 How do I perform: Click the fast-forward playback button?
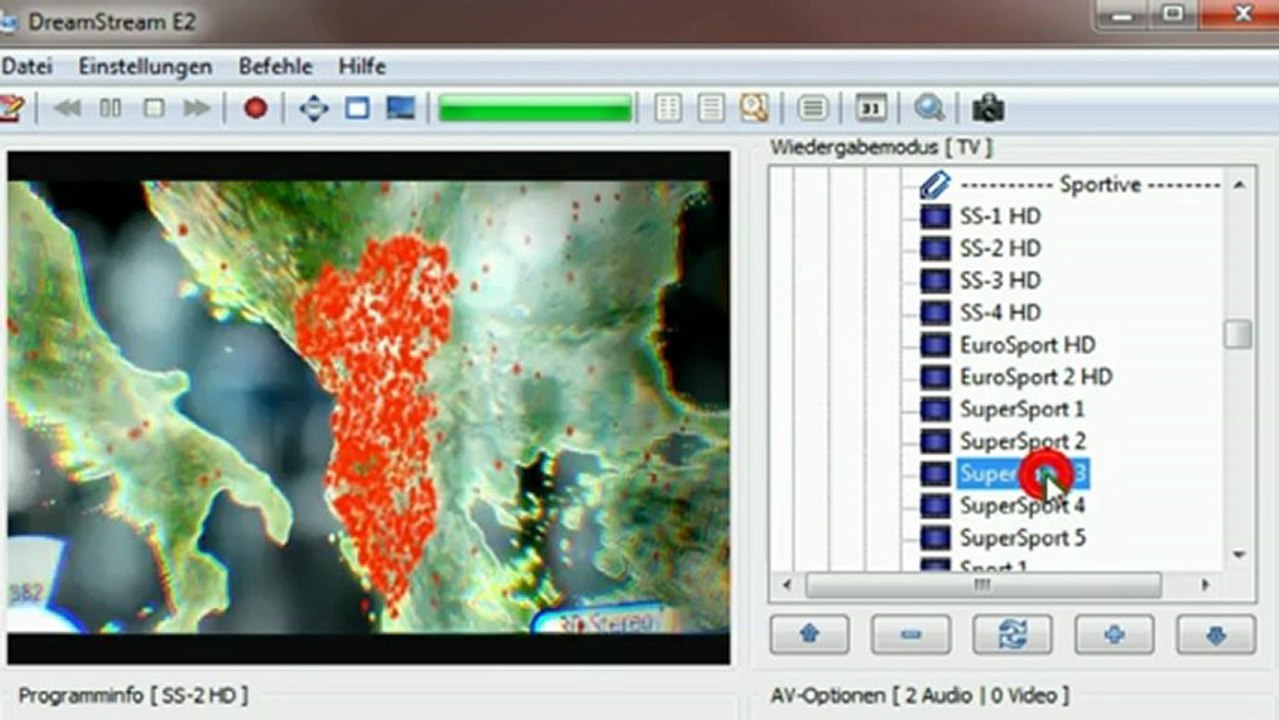[x=197, y=108]
